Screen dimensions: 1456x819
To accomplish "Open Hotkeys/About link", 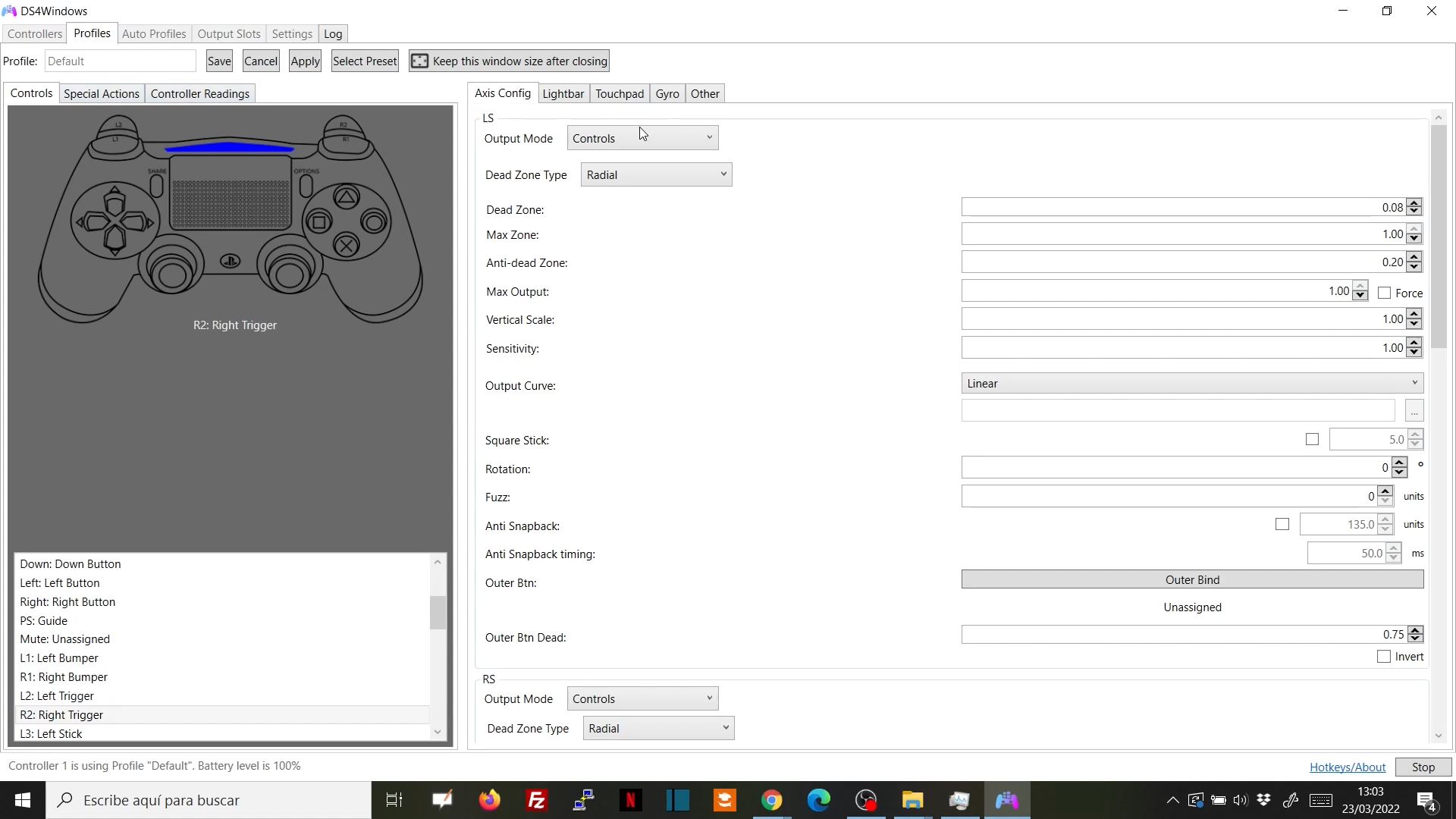I will [1348, 767].
